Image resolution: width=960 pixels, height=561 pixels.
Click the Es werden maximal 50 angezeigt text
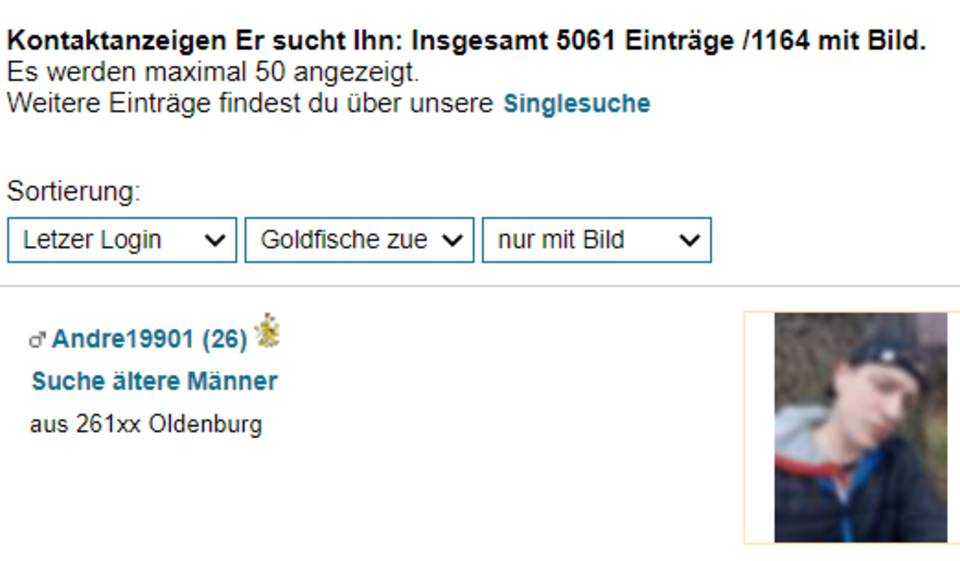pyautogui.click(x=213, y=72)
